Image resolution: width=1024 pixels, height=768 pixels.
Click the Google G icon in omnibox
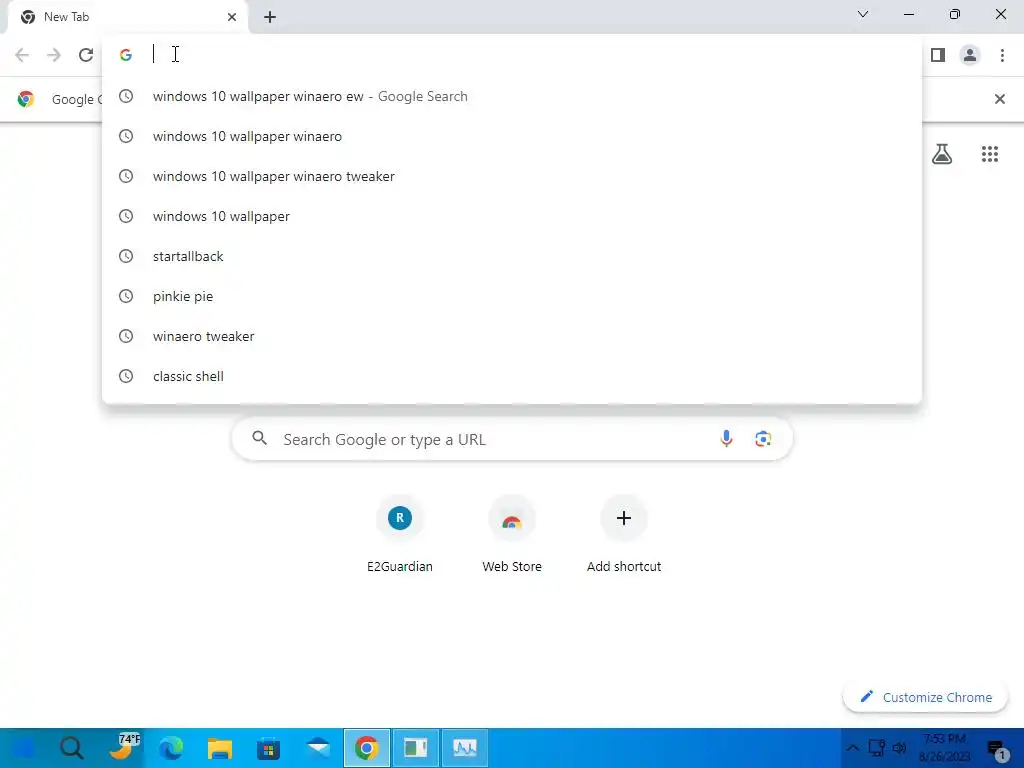(126, 55)
